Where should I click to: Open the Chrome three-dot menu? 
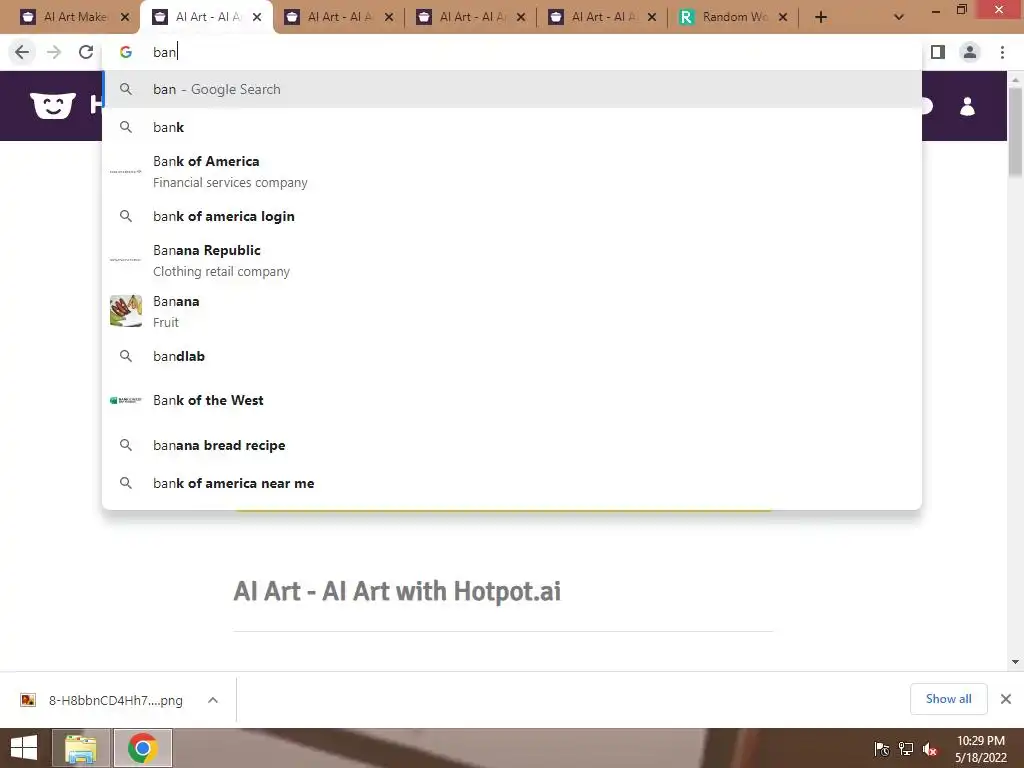click(x=1002, y=52)
